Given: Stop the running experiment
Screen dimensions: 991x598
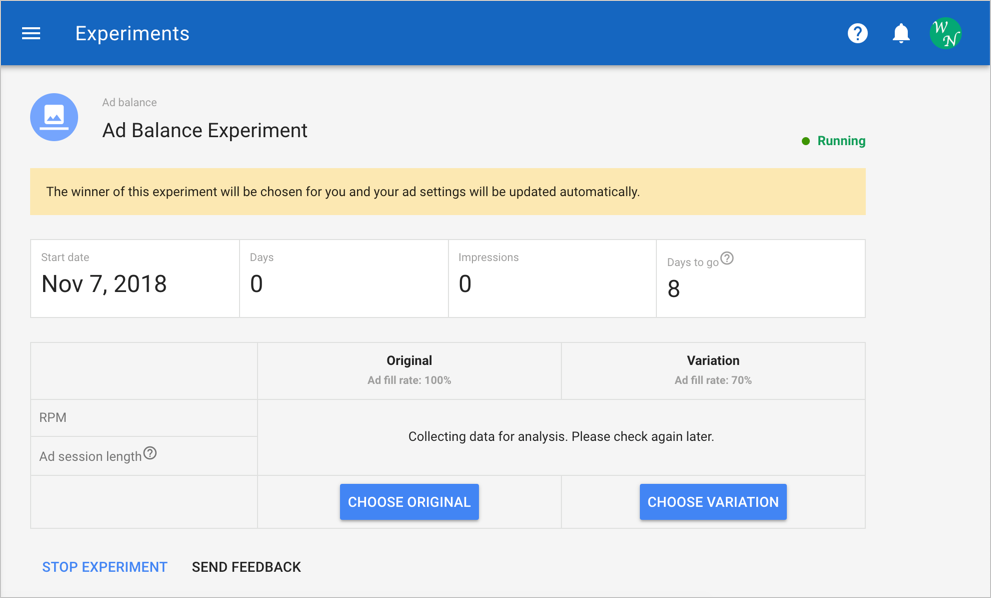Looking at the screenshot, I should [104, 567].
